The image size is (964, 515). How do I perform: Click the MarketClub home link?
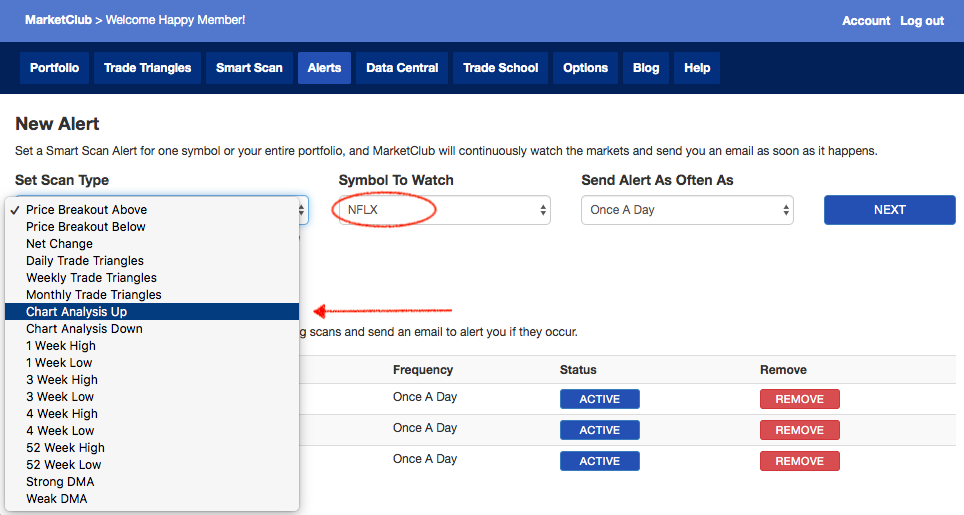pos(58,20)
